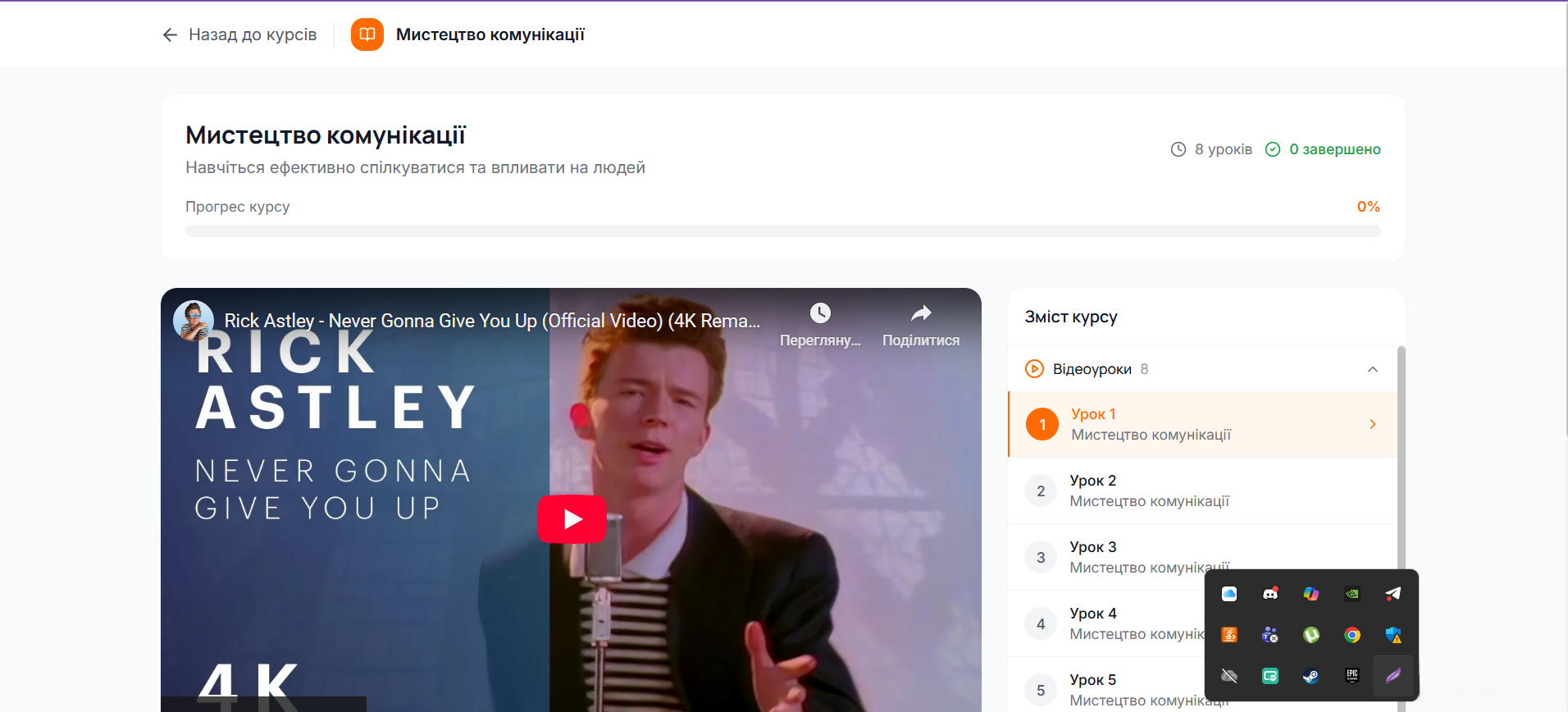Open Discord from system tray

point(1270,594)
